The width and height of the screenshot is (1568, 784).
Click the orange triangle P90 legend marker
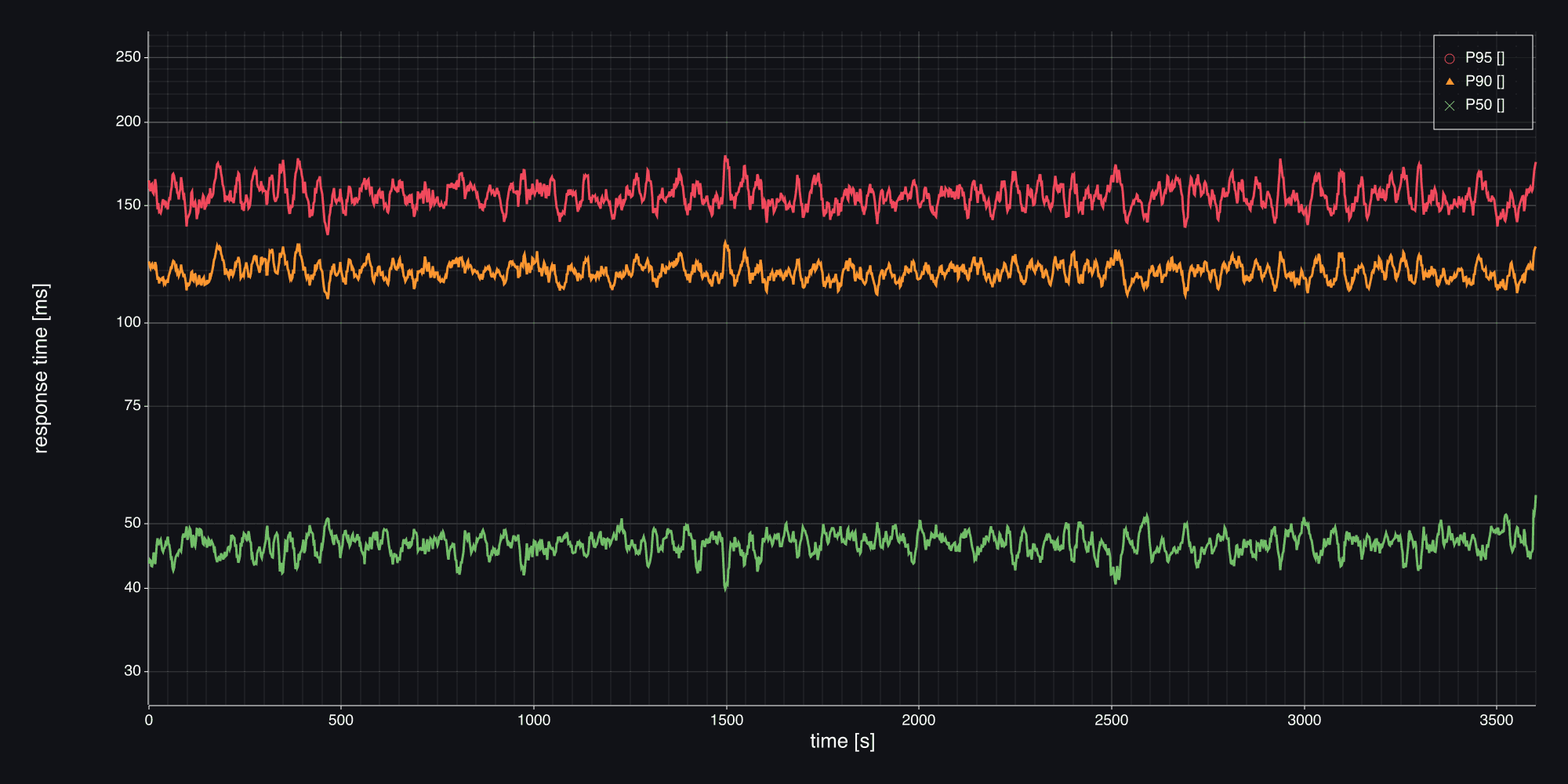pos(1450,82)
